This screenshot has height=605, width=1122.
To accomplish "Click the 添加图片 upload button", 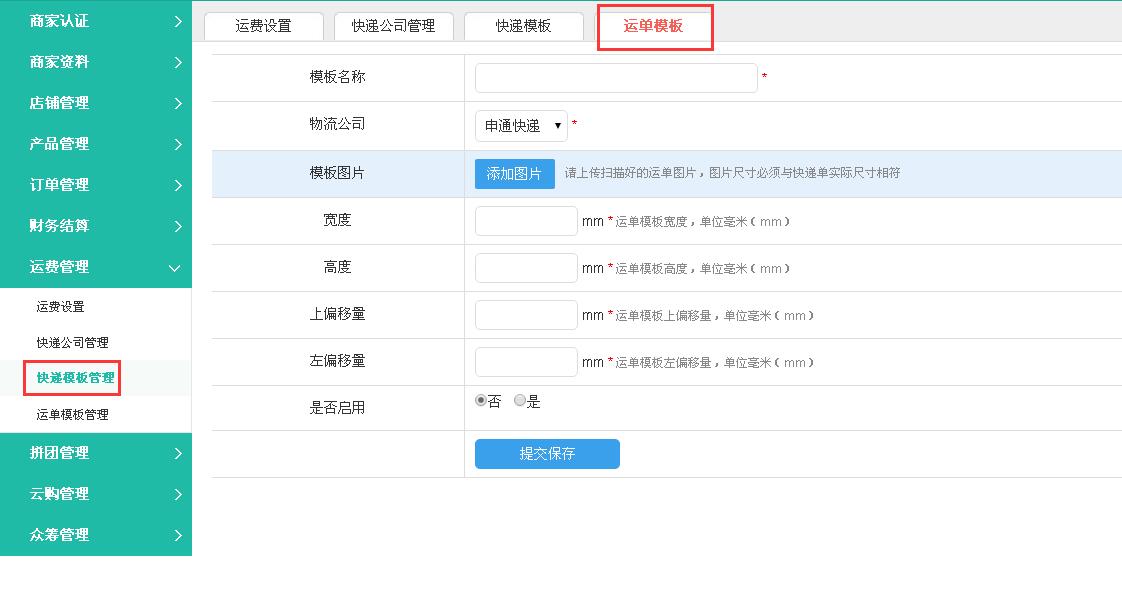I will [x=514, y=173].
